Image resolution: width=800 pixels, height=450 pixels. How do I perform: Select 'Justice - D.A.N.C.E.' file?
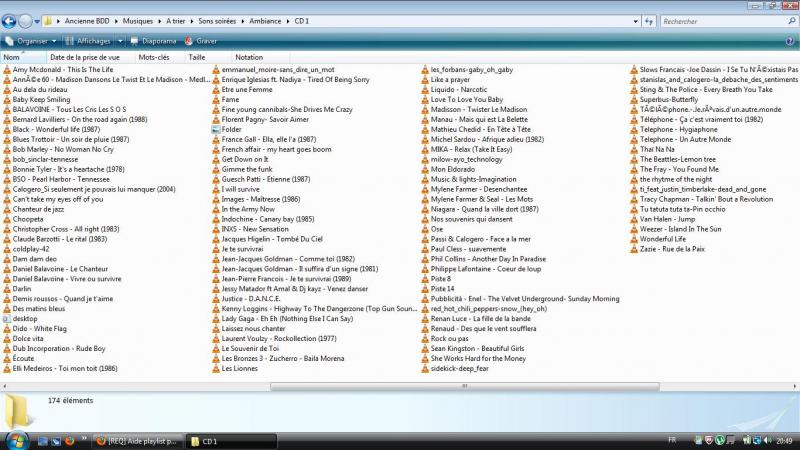[246, 298]
